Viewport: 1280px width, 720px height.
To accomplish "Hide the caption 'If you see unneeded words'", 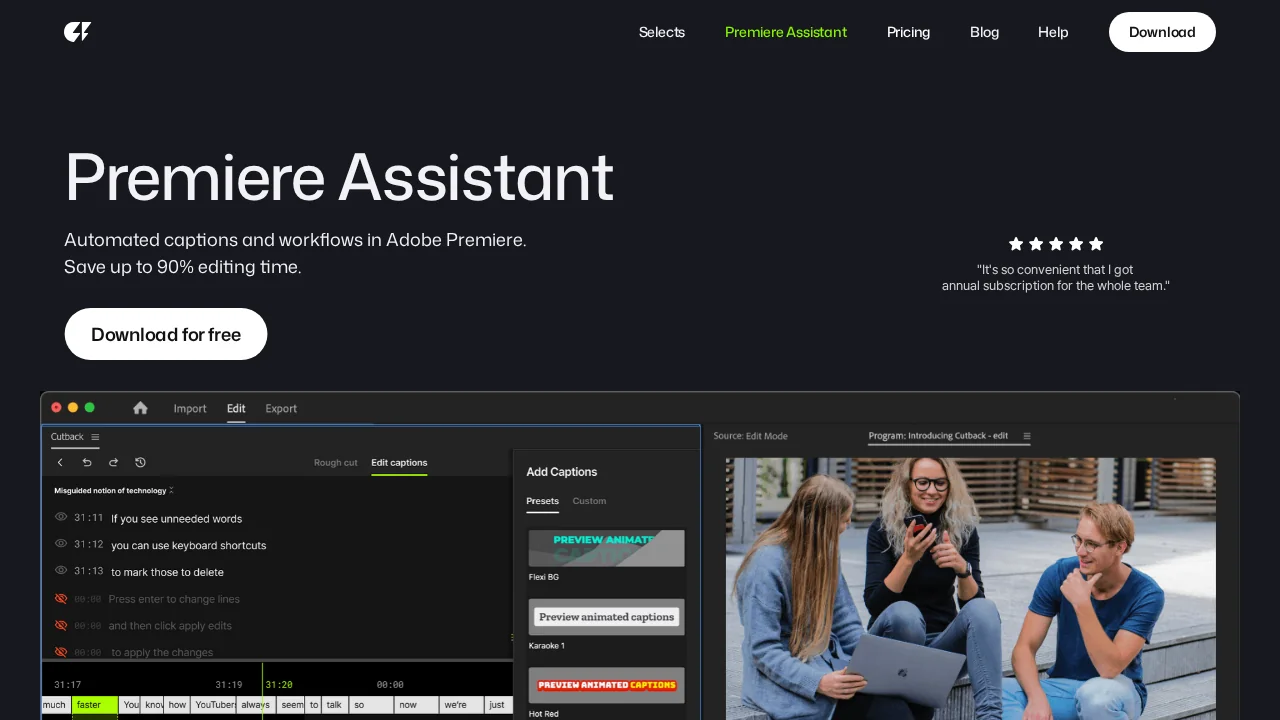I will pyautogui.click(x=61, y=517).
